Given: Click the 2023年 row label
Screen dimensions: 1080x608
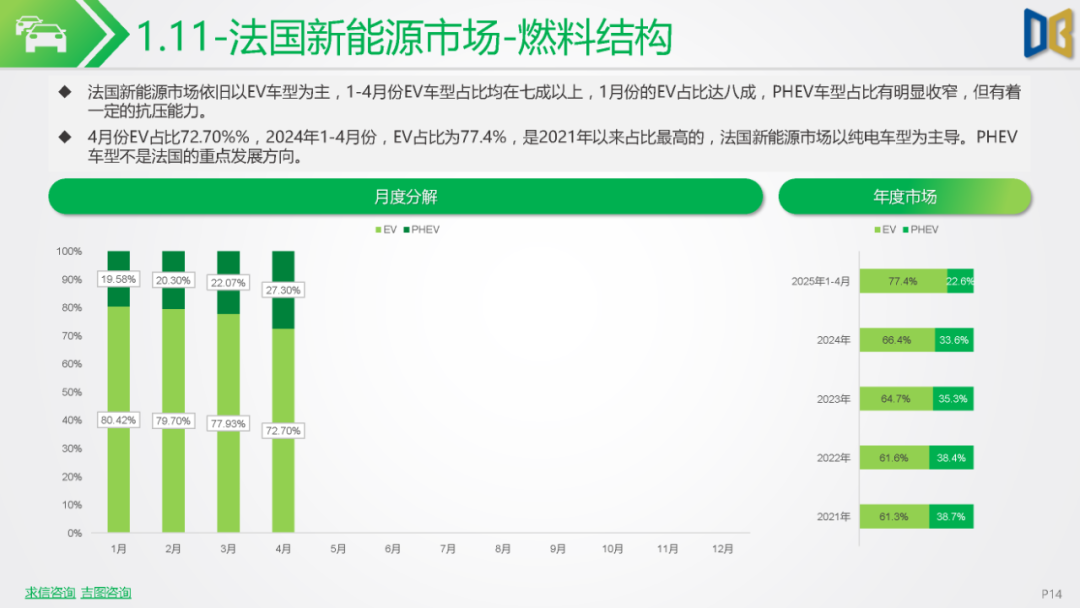Looking at the screenshot, I should 833,399.
